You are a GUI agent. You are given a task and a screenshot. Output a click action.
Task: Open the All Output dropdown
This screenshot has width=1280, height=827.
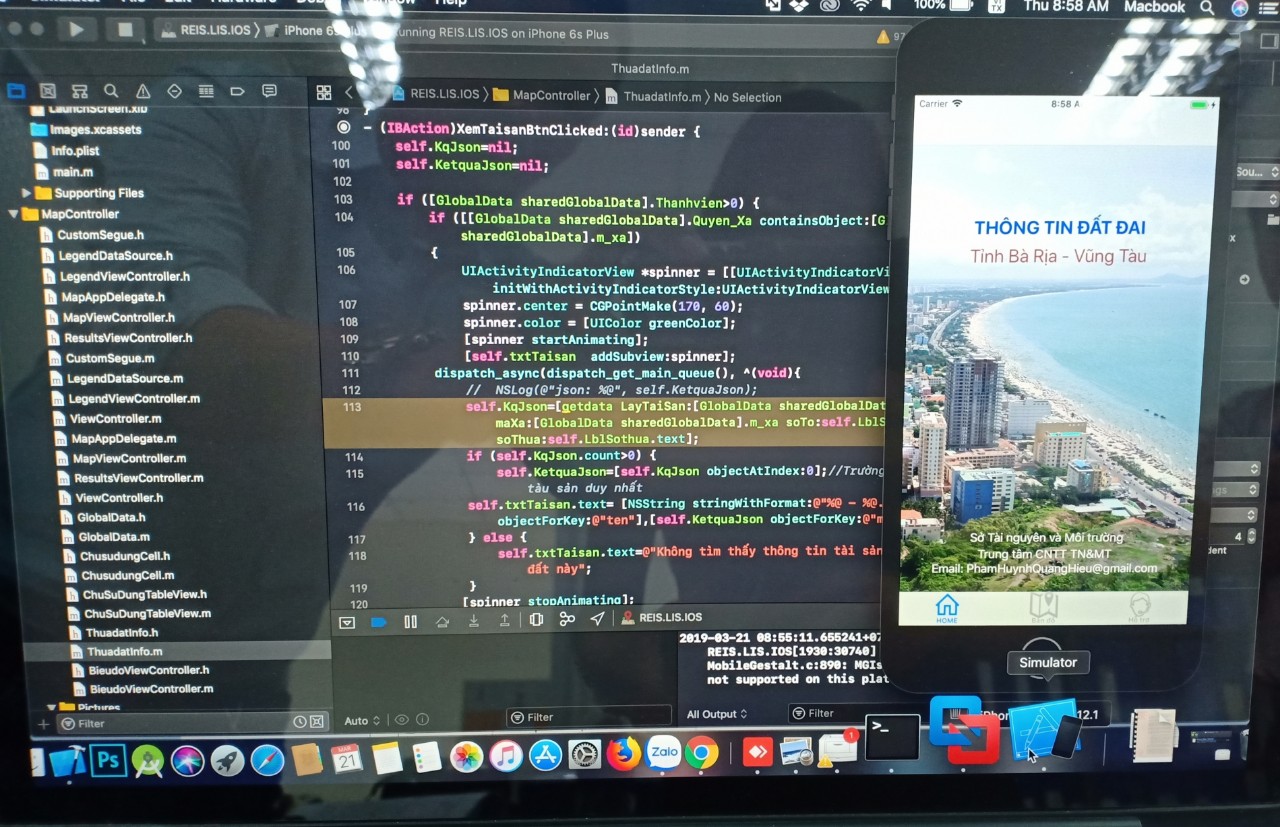[x=717, y=714]
